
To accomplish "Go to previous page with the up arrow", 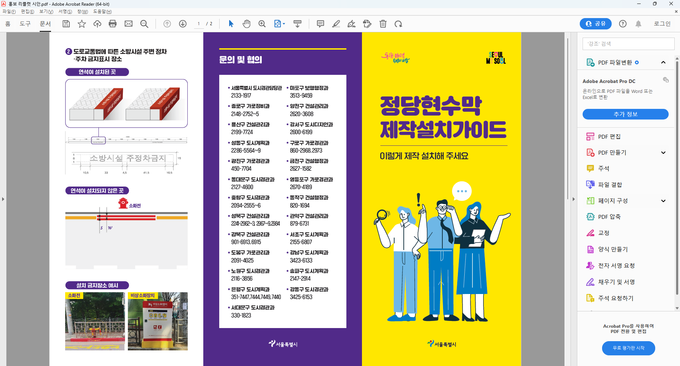I will pos(167,24).
